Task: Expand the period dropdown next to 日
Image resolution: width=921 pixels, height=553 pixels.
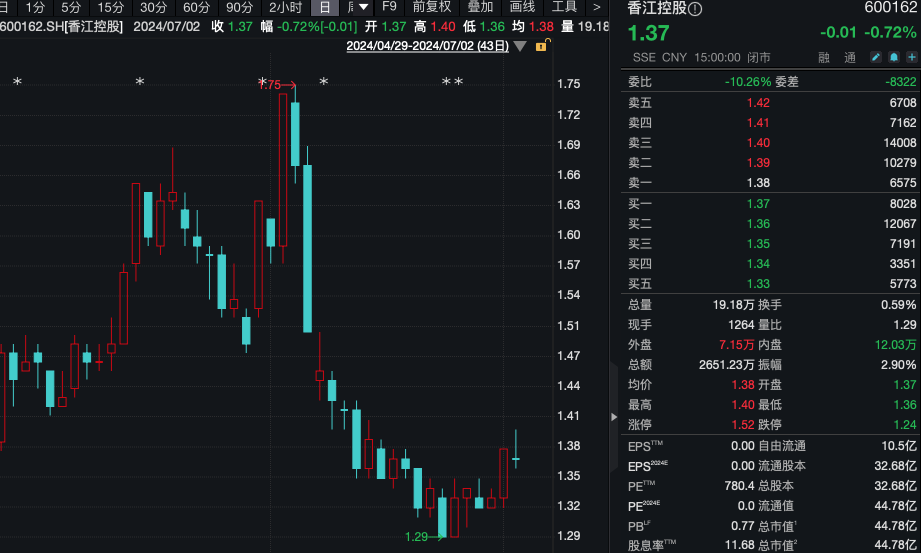Action: click(x=352, y=7)
